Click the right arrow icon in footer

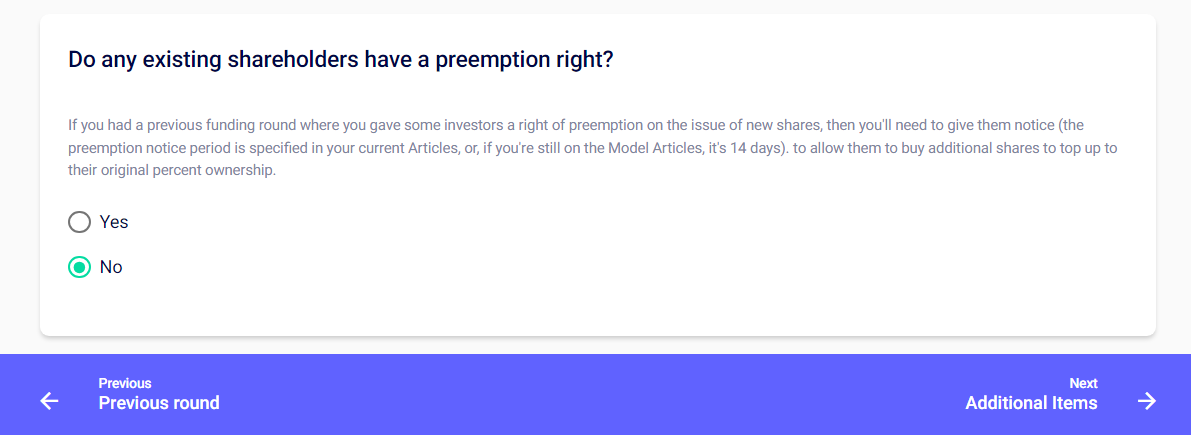coord(1147,401)
